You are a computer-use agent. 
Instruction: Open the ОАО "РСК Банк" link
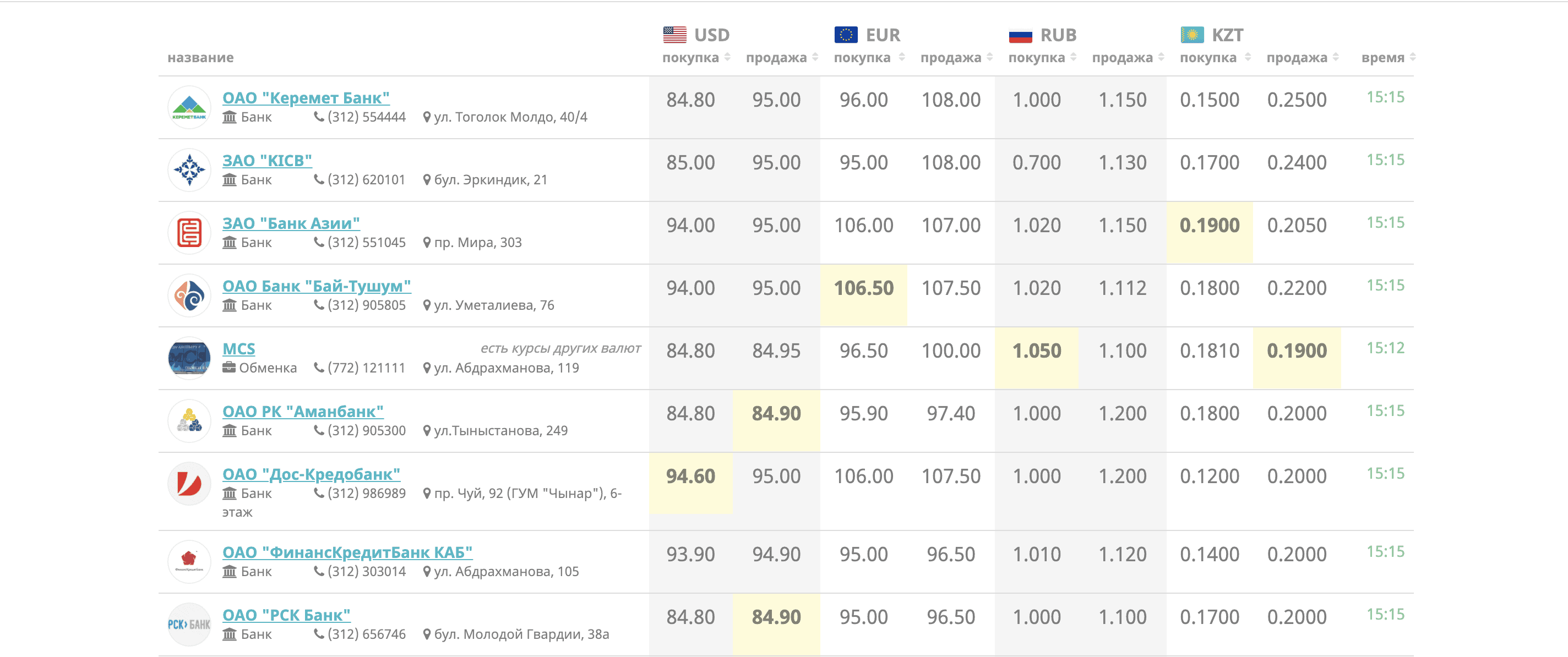pyautogui.click(x=286, y=615)
